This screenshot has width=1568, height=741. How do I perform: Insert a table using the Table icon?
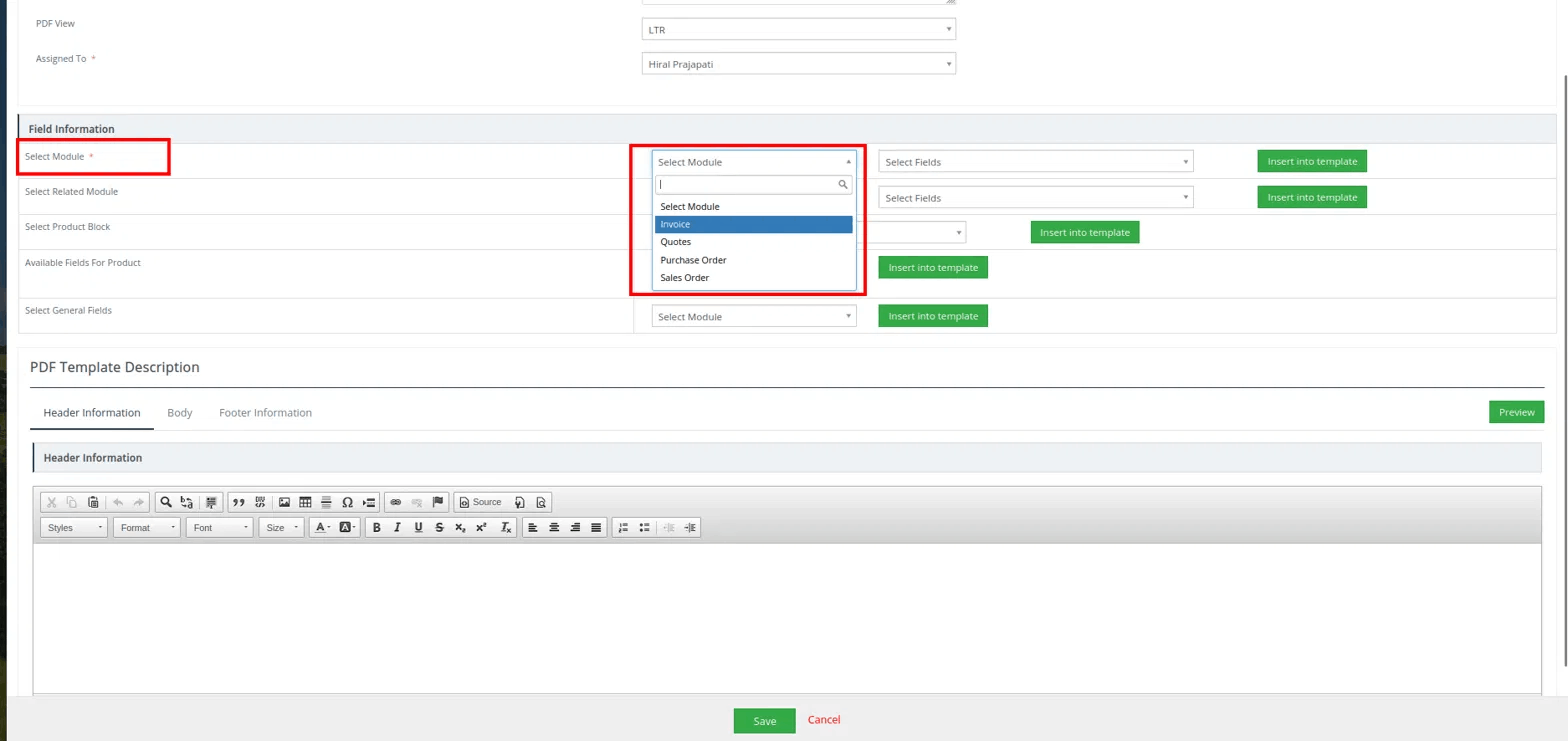pos(305,502)
